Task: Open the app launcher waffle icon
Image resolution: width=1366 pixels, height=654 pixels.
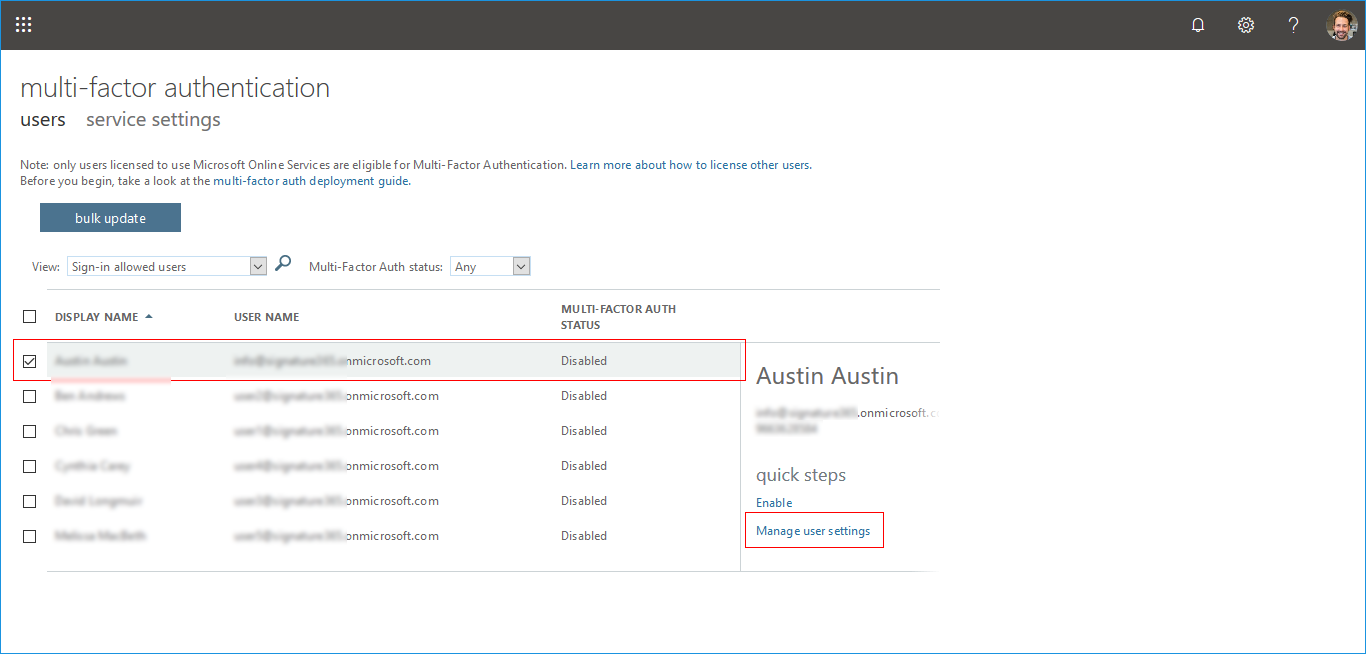Action: click(x=24, y=25)
